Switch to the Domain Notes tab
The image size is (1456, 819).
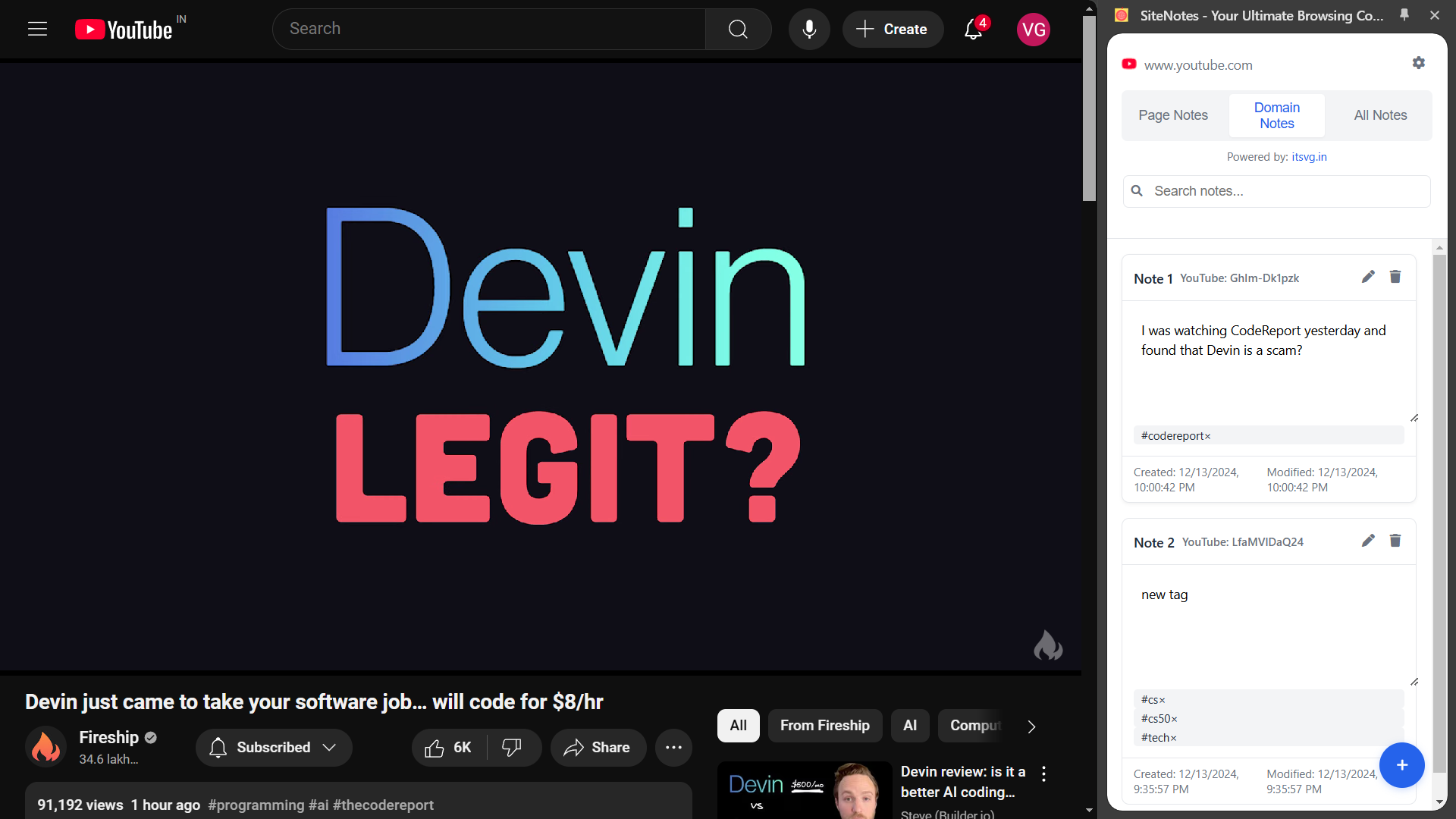[x=1277, y=115]
